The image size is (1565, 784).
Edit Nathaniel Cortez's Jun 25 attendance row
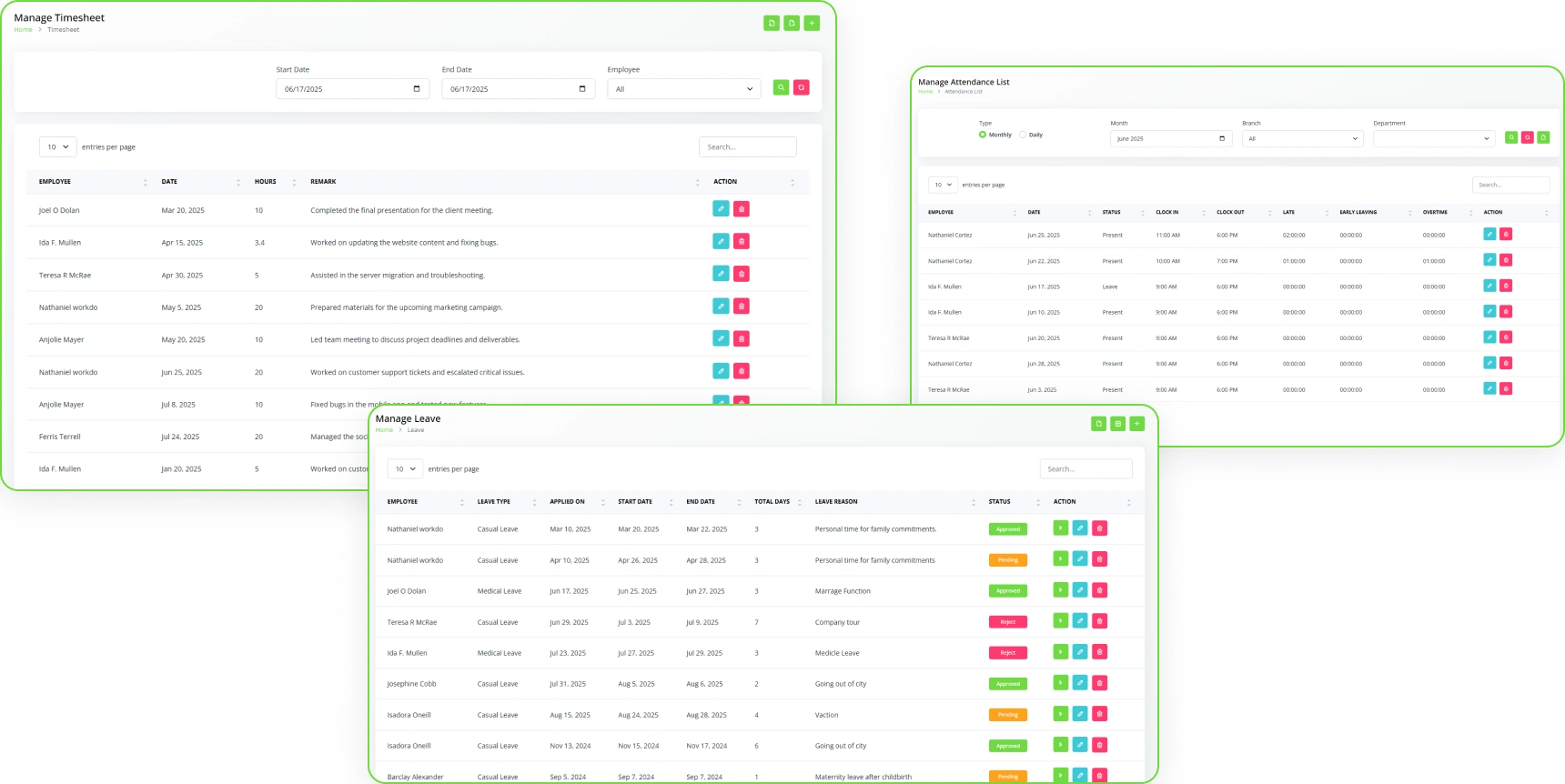[x=1489, y=235]
